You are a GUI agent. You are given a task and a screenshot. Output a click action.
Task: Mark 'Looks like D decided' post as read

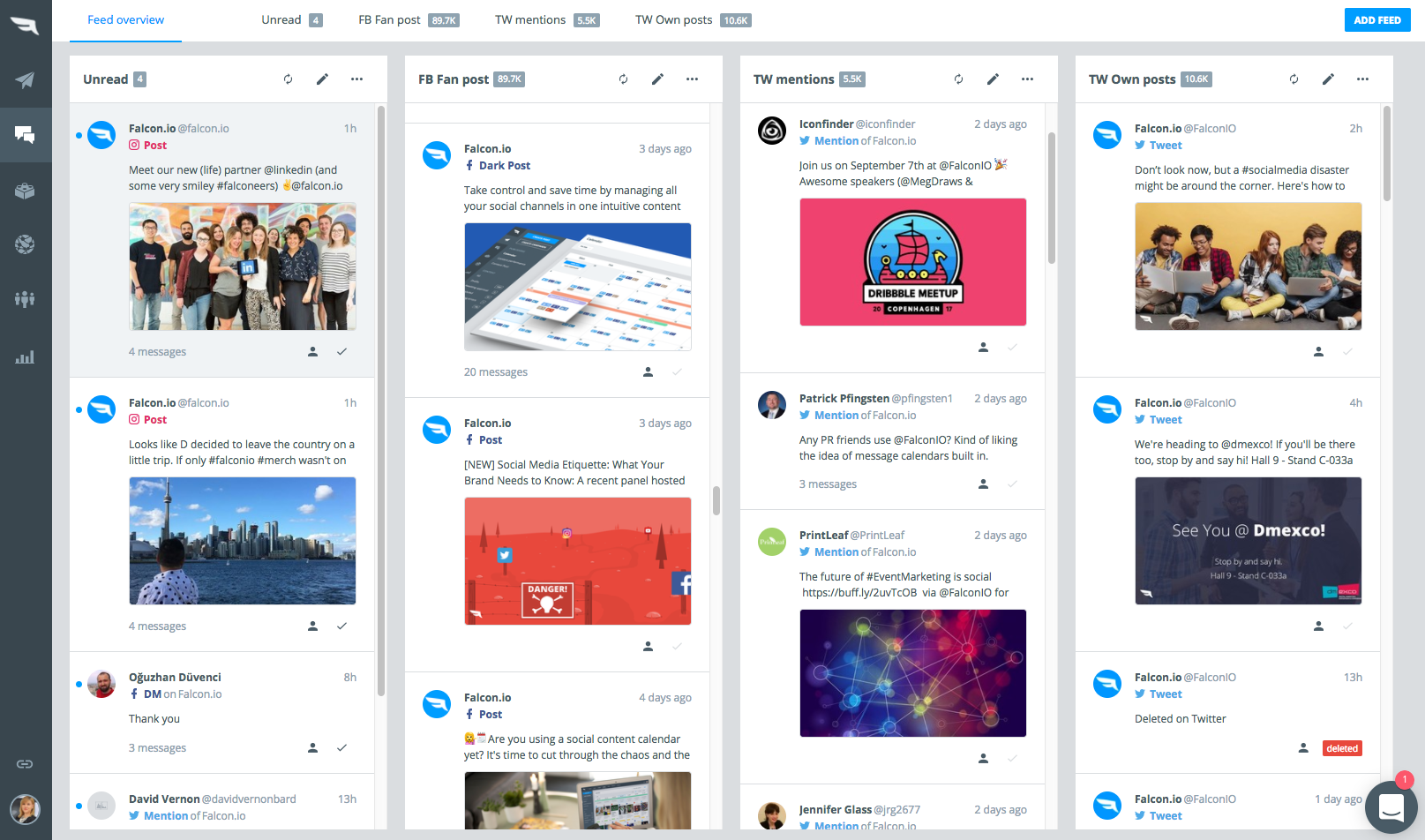341,626
